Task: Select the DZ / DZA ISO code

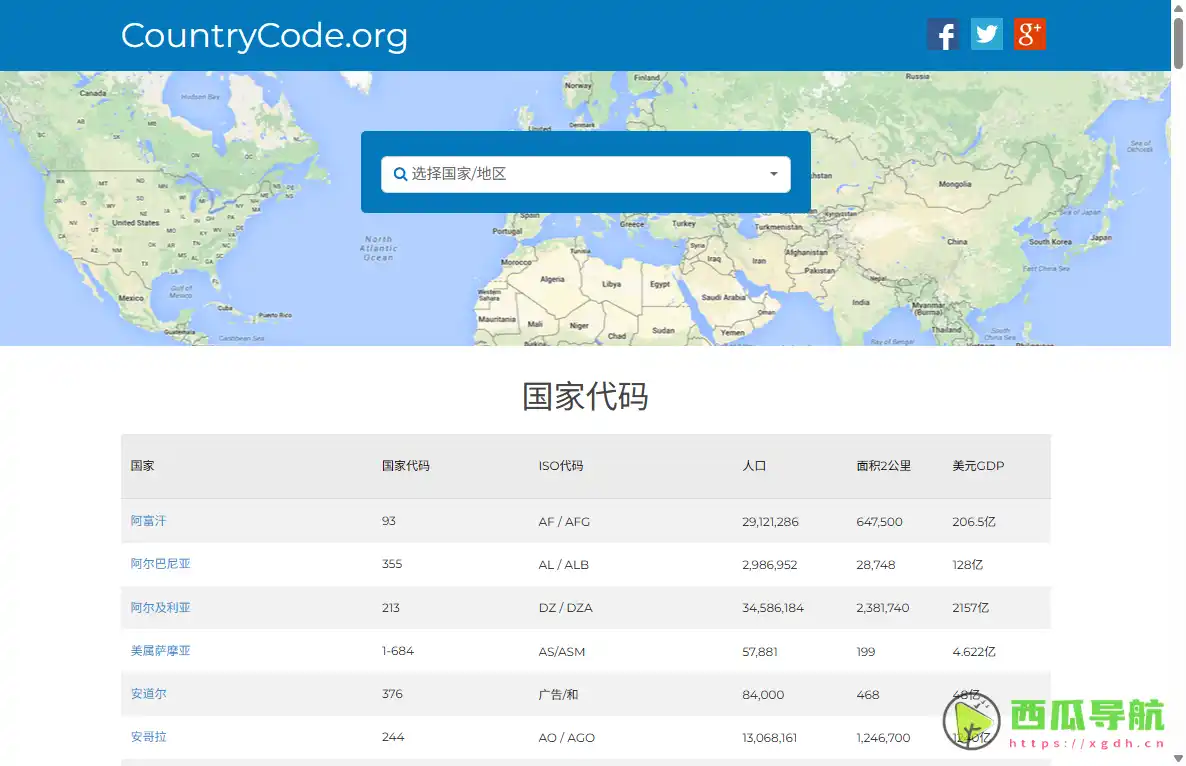Action: point(566,608)
